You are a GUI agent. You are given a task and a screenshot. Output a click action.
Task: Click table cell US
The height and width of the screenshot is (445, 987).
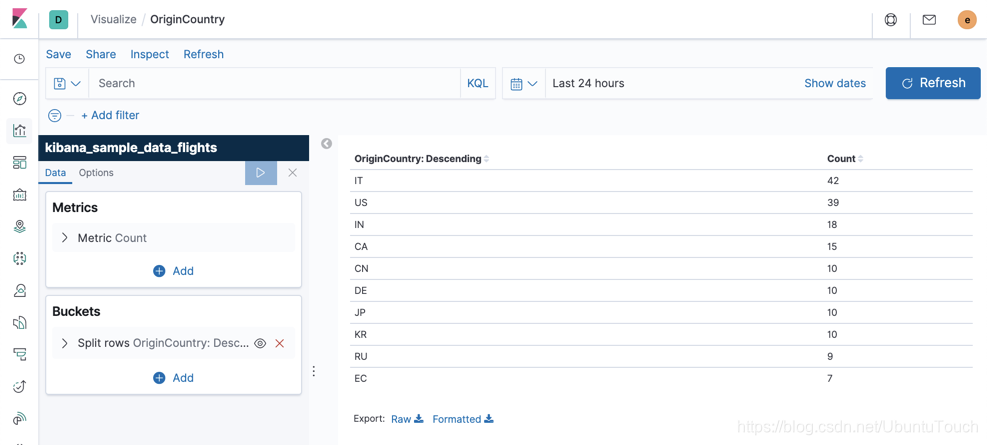point(361,203)
